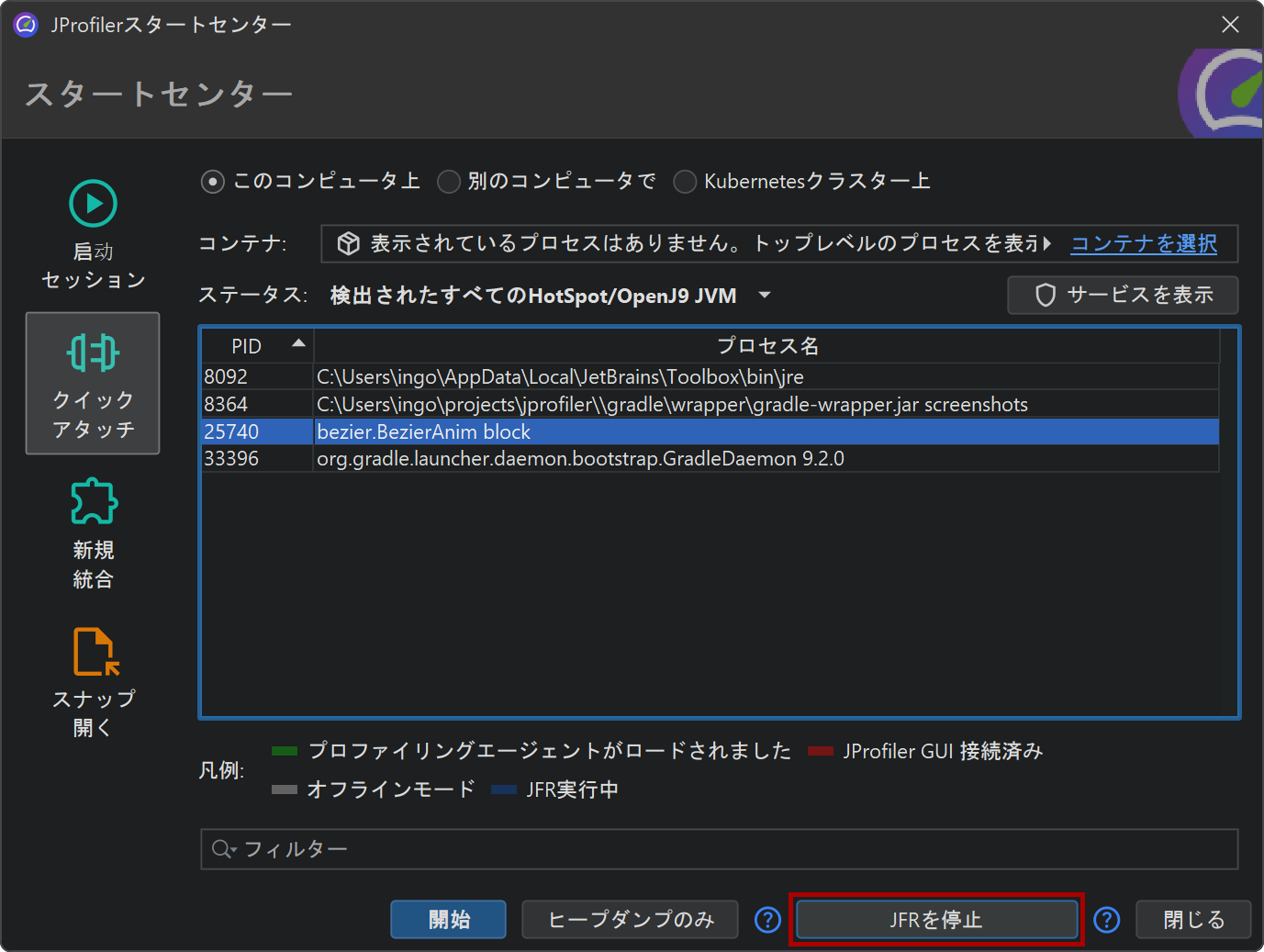Click the スナップ開く snapshot file icon
1264x952 pixels.
point(95,652)
